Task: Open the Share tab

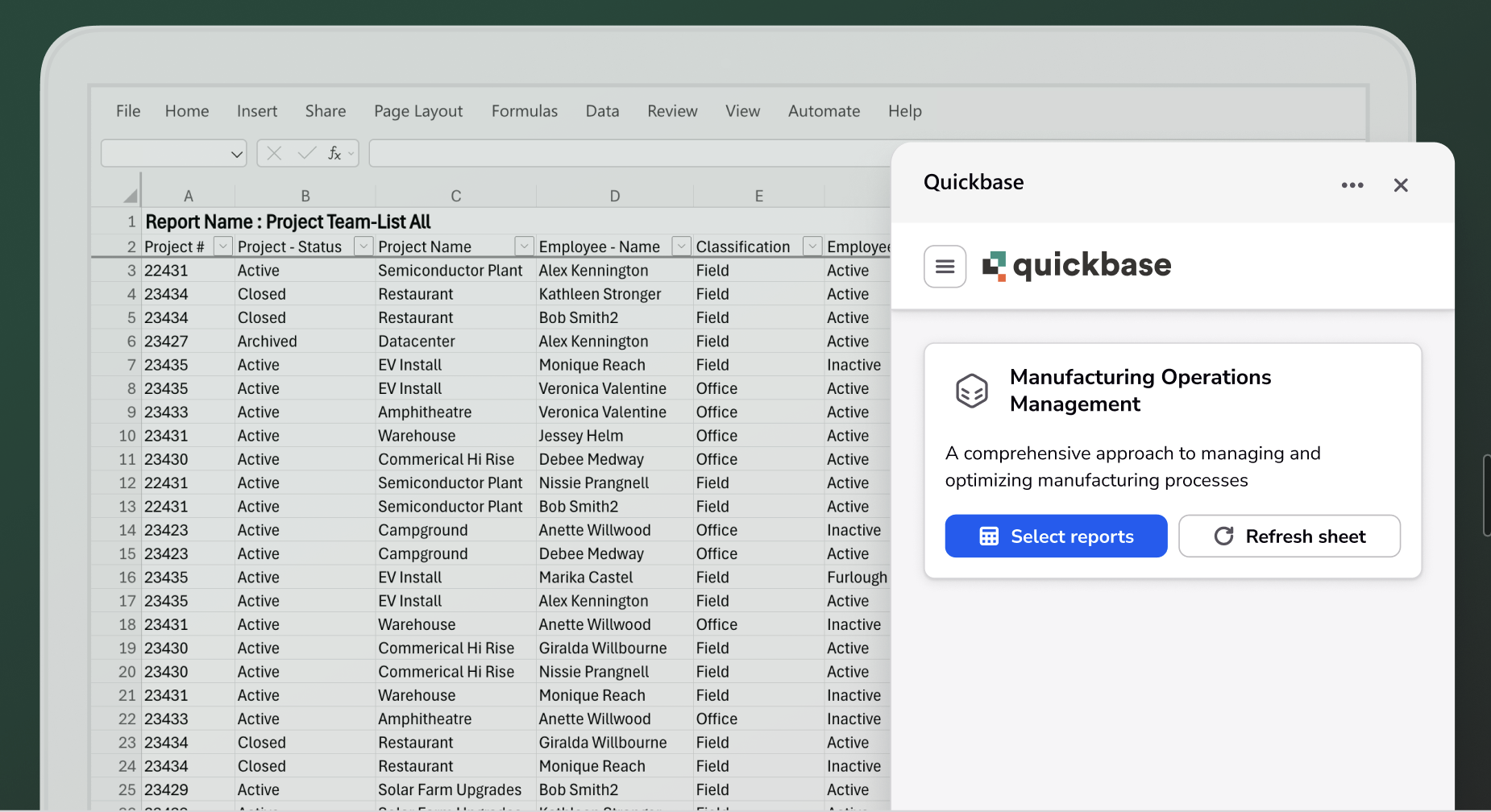Action: click(x=326, y=111)
